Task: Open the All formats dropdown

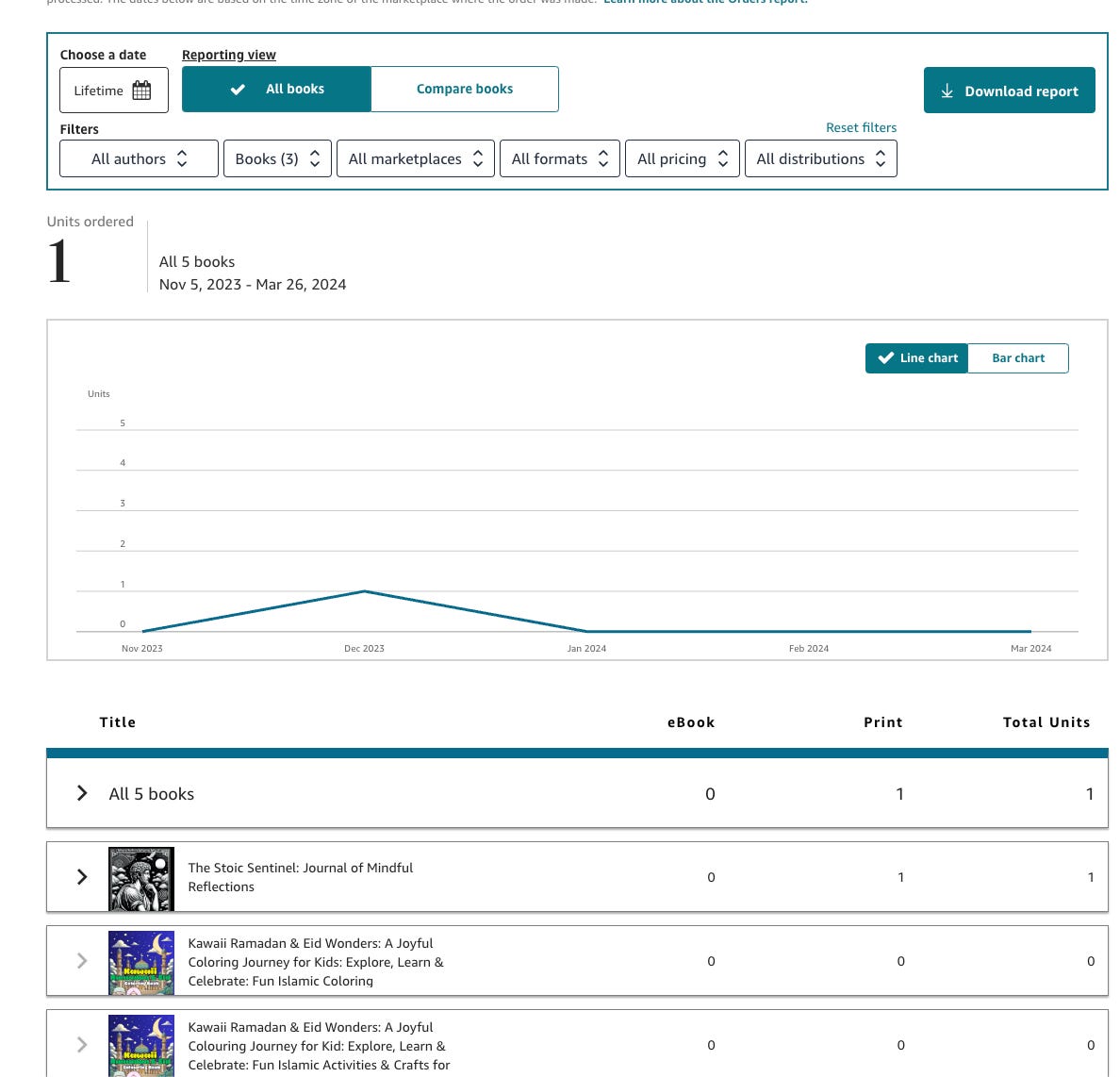Action: 559,158
